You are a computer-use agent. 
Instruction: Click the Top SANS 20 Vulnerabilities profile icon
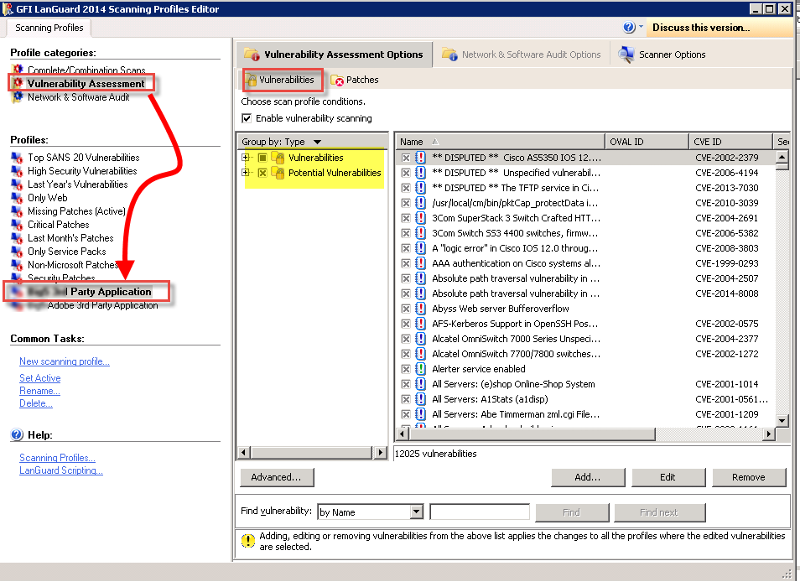[17, 158]
